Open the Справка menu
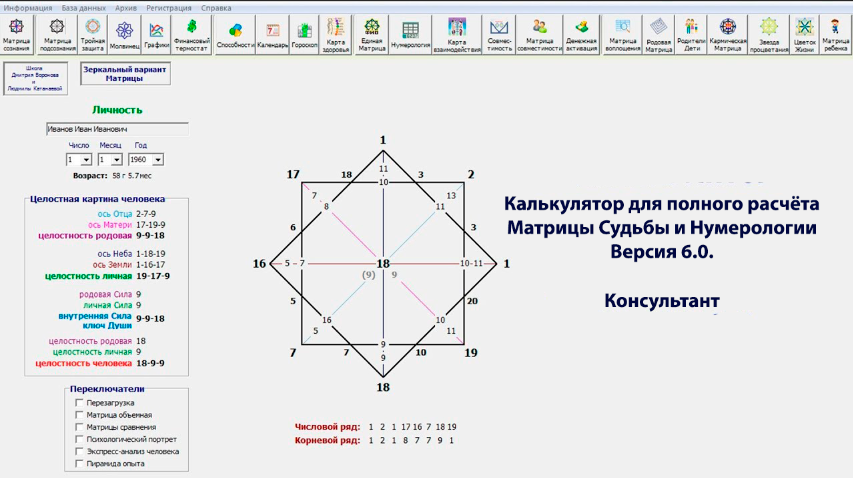Viewport: 853px width, 478px height. click(x=216, y=8)
